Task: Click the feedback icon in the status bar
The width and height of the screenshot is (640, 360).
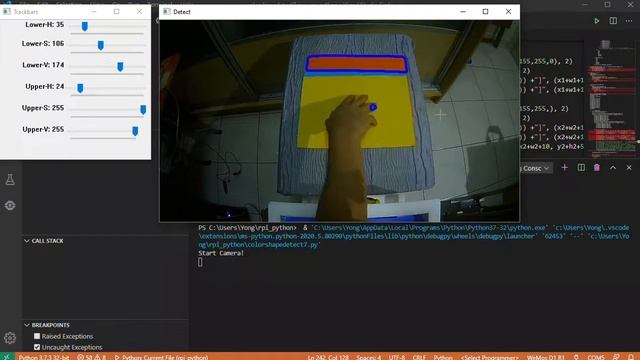Action: coord(616,357)
